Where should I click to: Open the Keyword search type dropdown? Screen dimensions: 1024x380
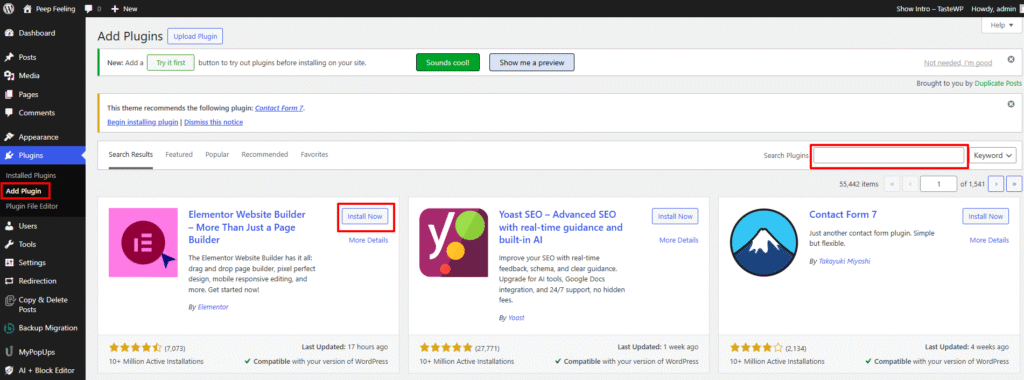(993, 155)
